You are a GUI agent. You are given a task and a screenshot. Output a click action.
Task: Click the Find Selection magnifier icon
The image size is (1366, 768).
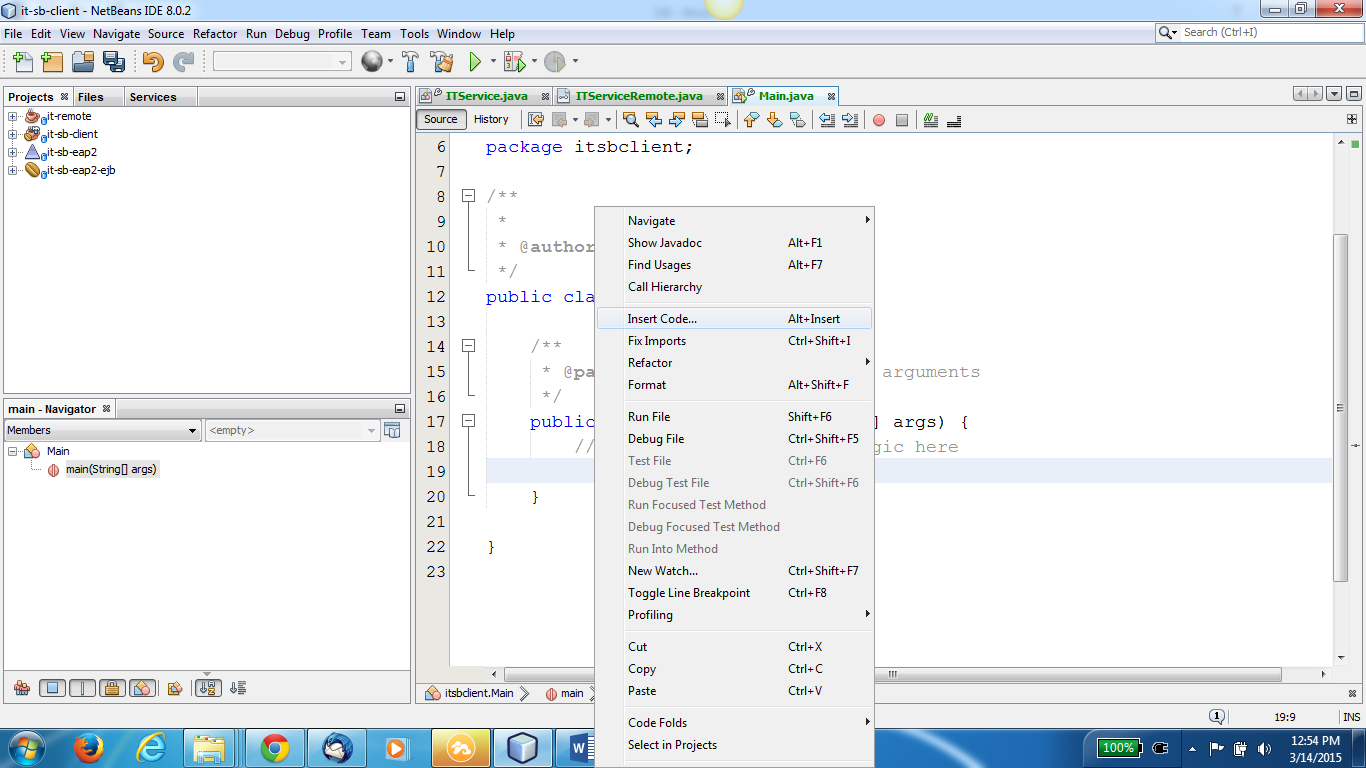(630, 120)
